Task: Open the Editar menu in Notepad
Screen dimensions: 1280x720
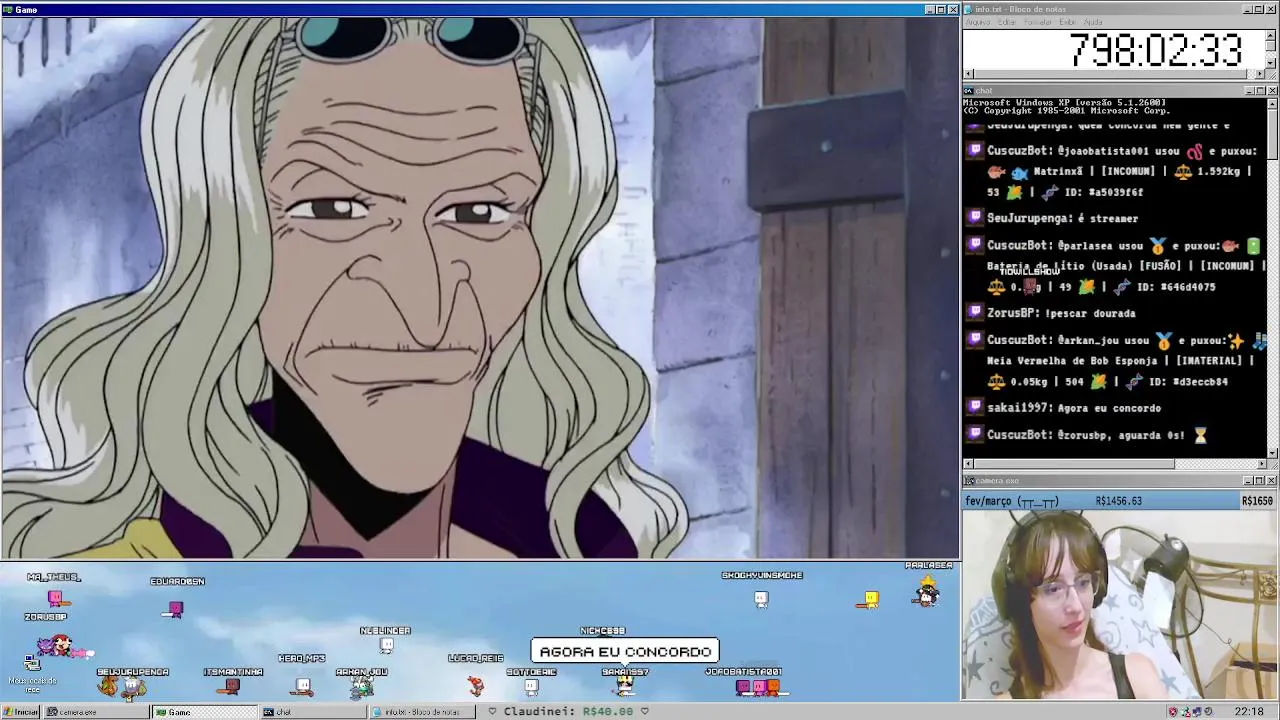Action: coord(1007,22)
